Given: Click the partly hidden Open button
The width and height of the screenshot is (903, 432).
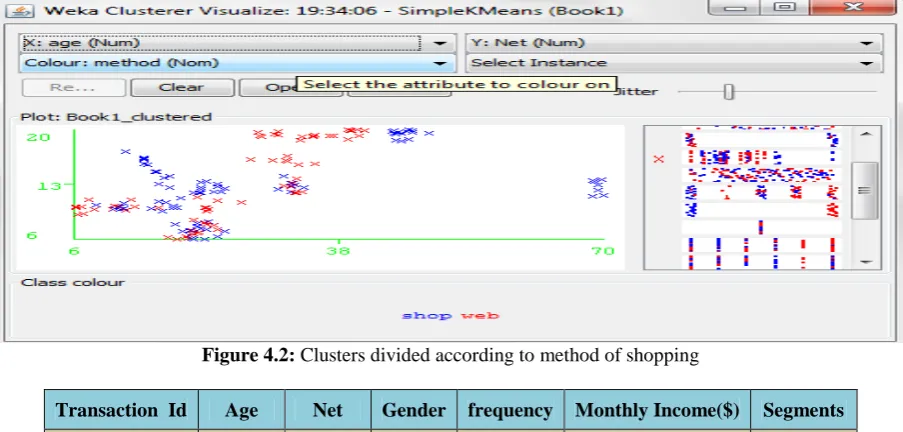Looking at the screenshot, I should [x=268, y=88].
